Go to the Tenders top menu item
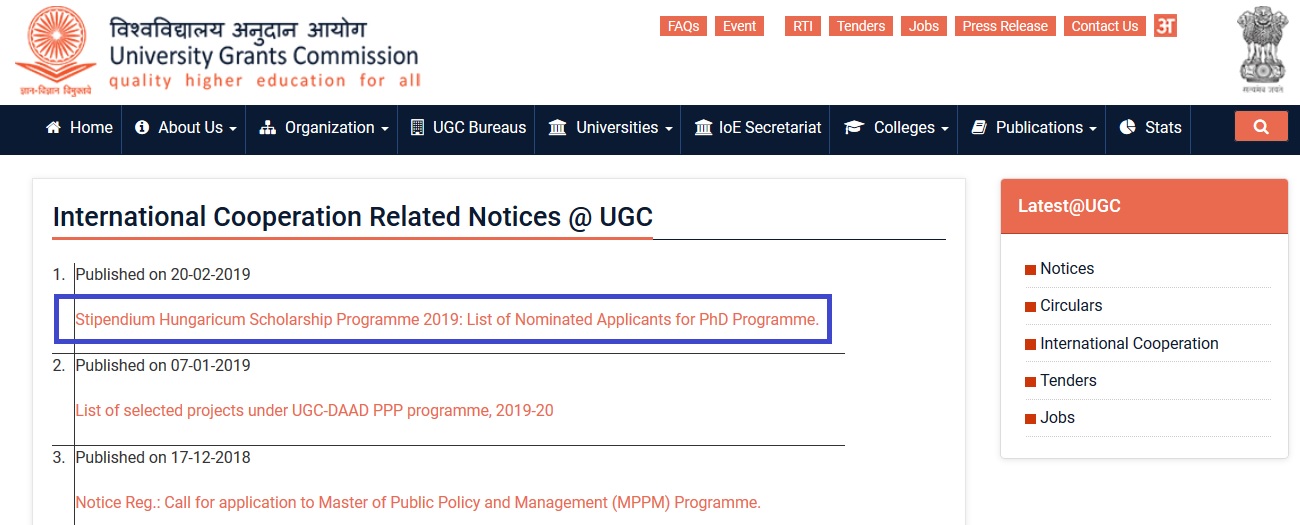Screen dimensions: 1300x525 coord(861,26)
